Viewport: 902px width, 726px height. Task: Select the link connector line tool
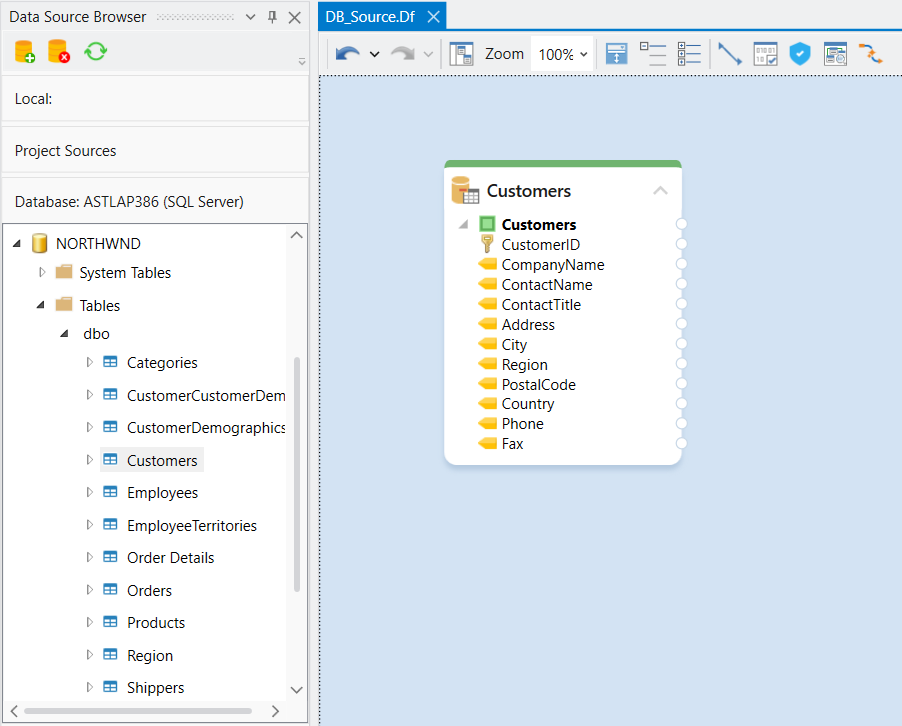click(730, 54)
